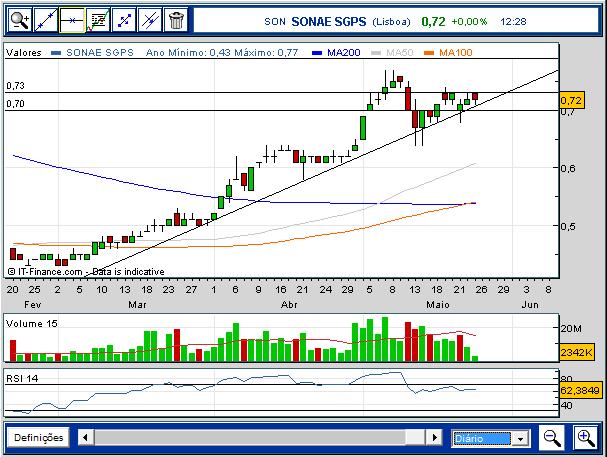Zoom out with bottom magnifier minus
607x457 pixels.
552,438
